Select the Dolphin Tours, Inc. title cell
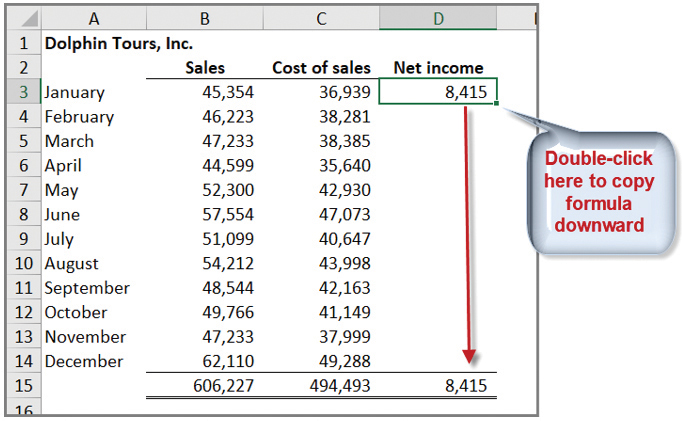 (119, 44)
